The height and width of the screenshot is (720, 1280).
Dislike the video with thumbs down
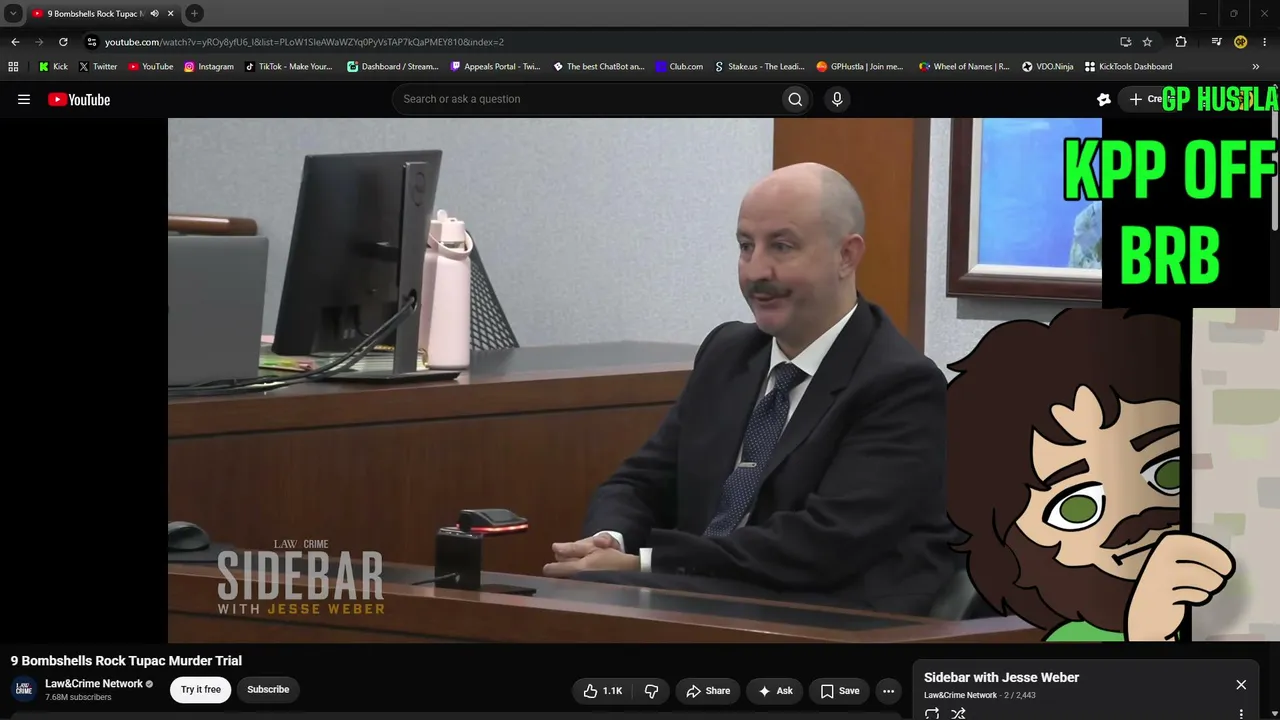click(x=651, y=691)
